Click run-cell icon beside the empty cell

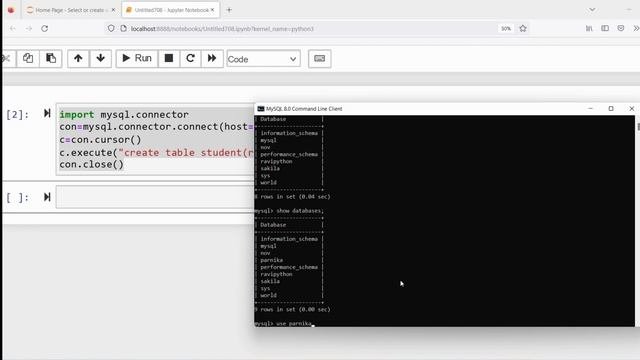(x=47, y=197)
